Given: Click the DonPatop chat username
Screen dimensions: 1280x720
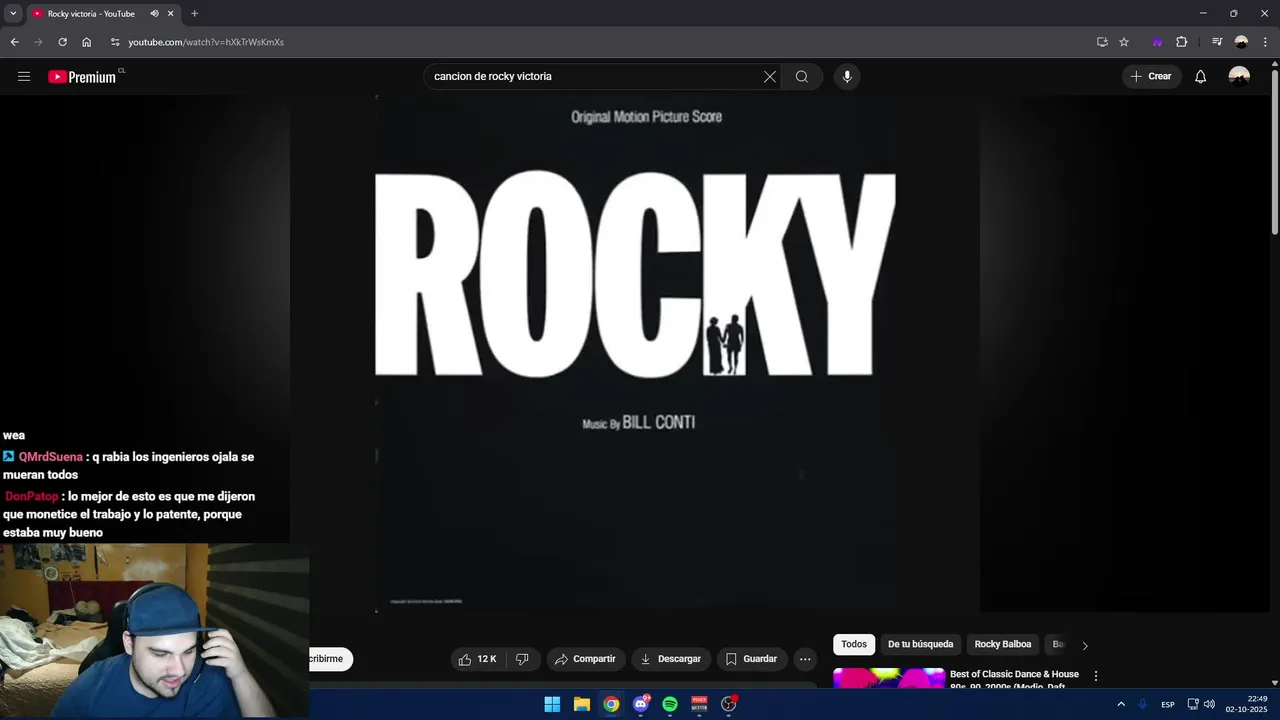Looking at the screenshot, I should coord(32,496).
